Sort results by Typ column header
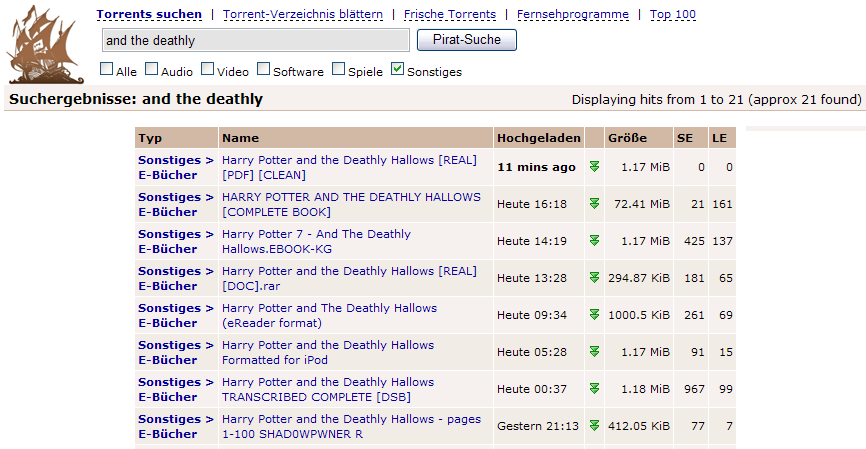866x449 pixels. 150,138
